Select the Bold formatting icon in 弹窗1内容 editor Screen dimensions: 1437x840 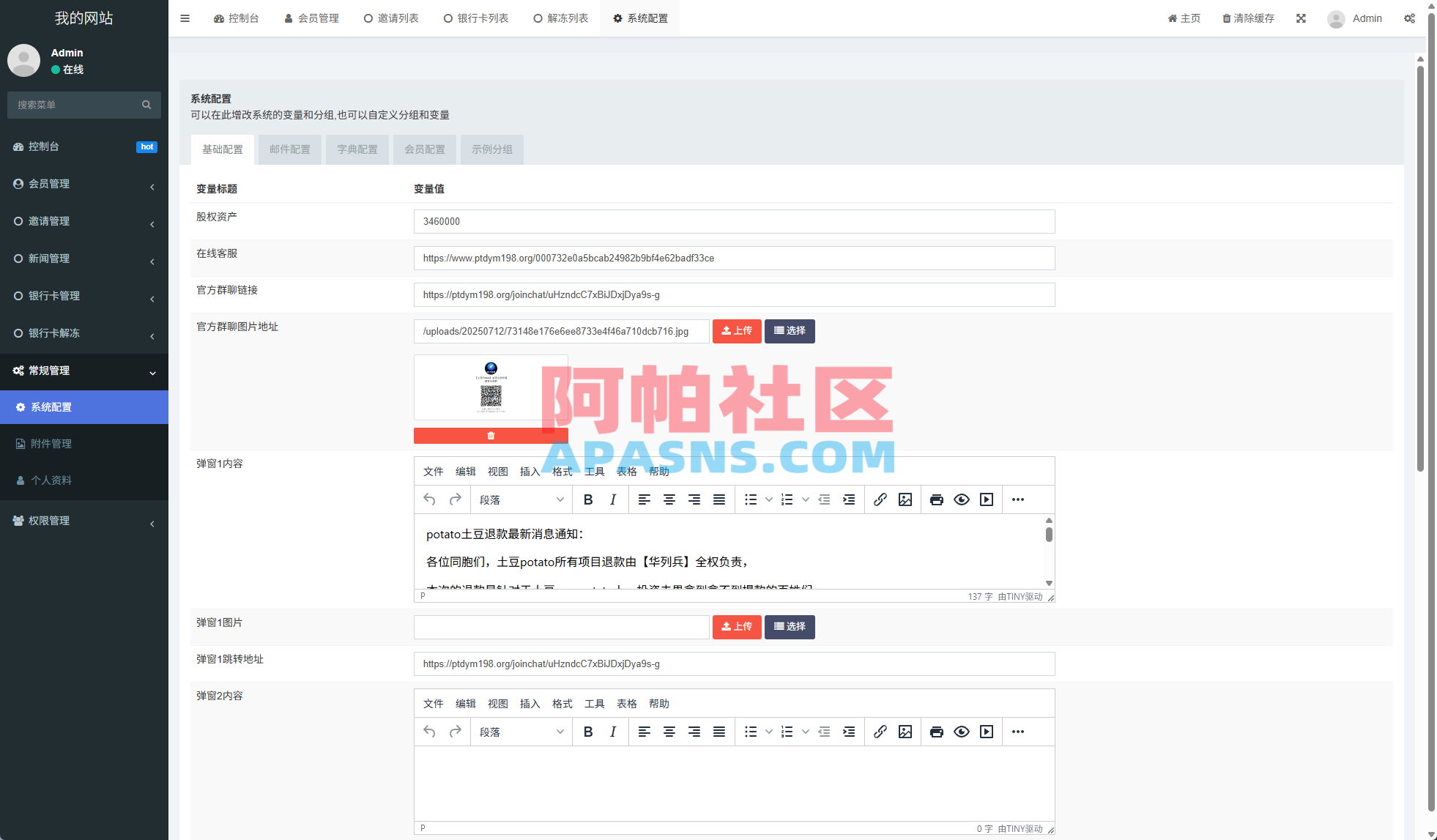tap(588, 499)
